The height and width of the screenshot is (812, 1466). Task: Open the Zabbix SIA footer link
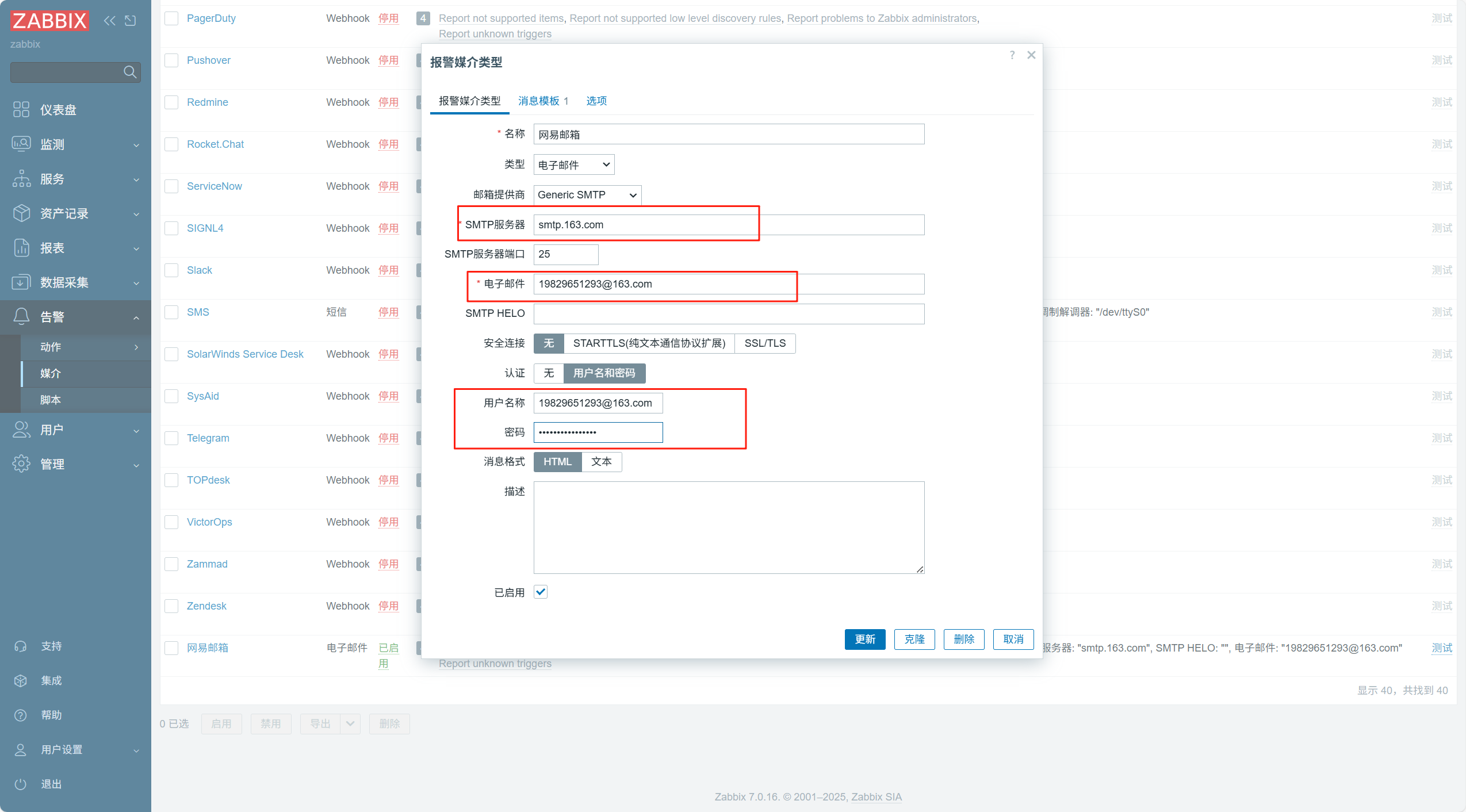pos(876,797)
